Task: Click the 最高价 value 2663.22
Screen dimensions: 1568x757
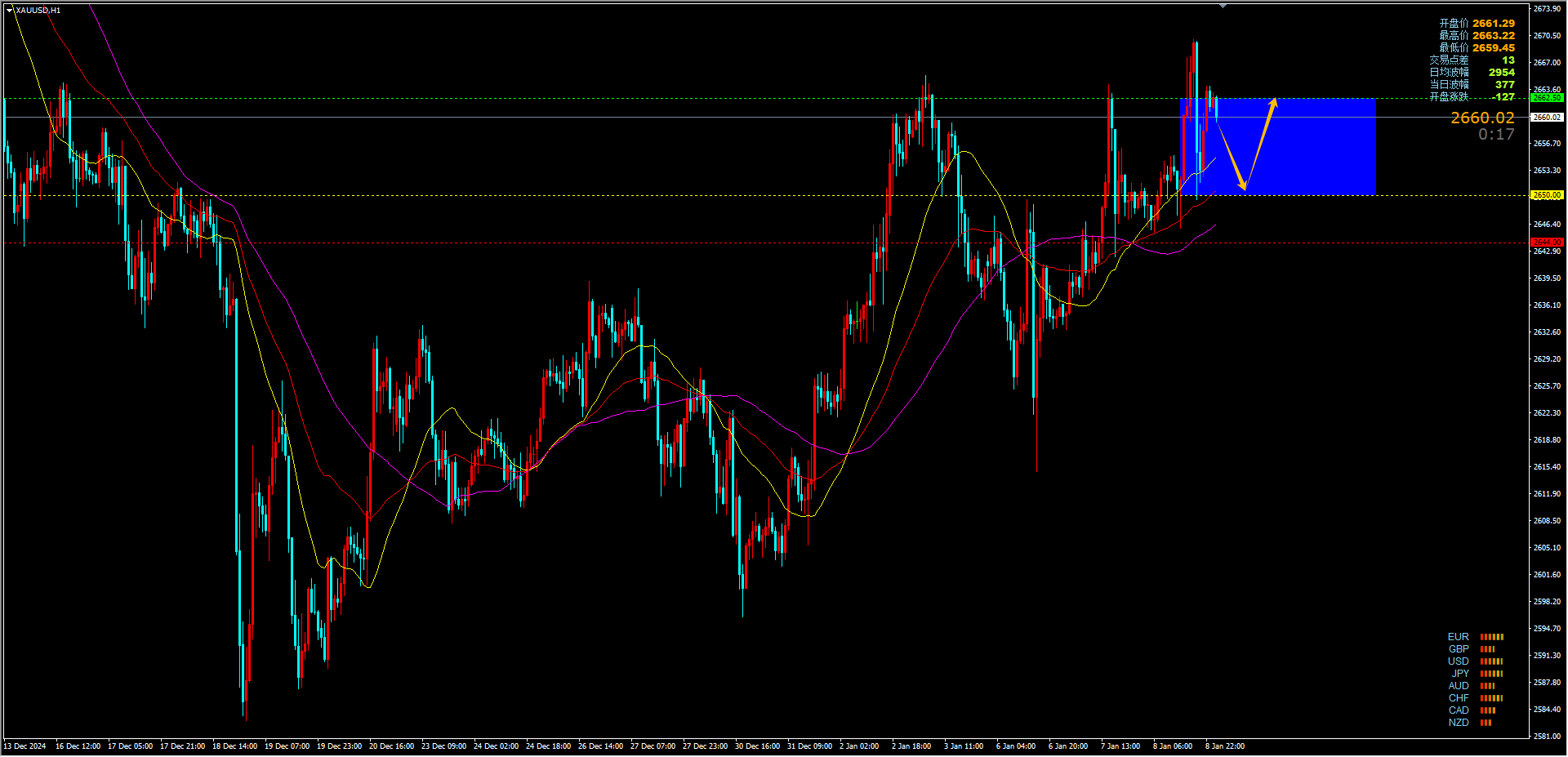Action: click(1494, 36)
